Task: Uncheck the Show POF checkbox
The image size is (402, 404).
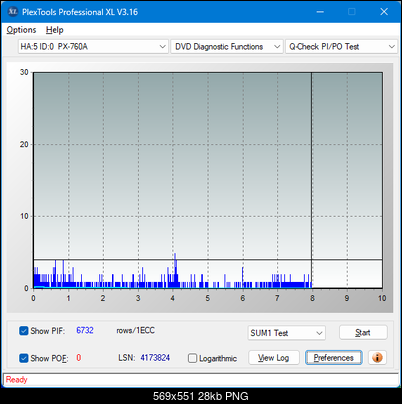Action: 24,358
